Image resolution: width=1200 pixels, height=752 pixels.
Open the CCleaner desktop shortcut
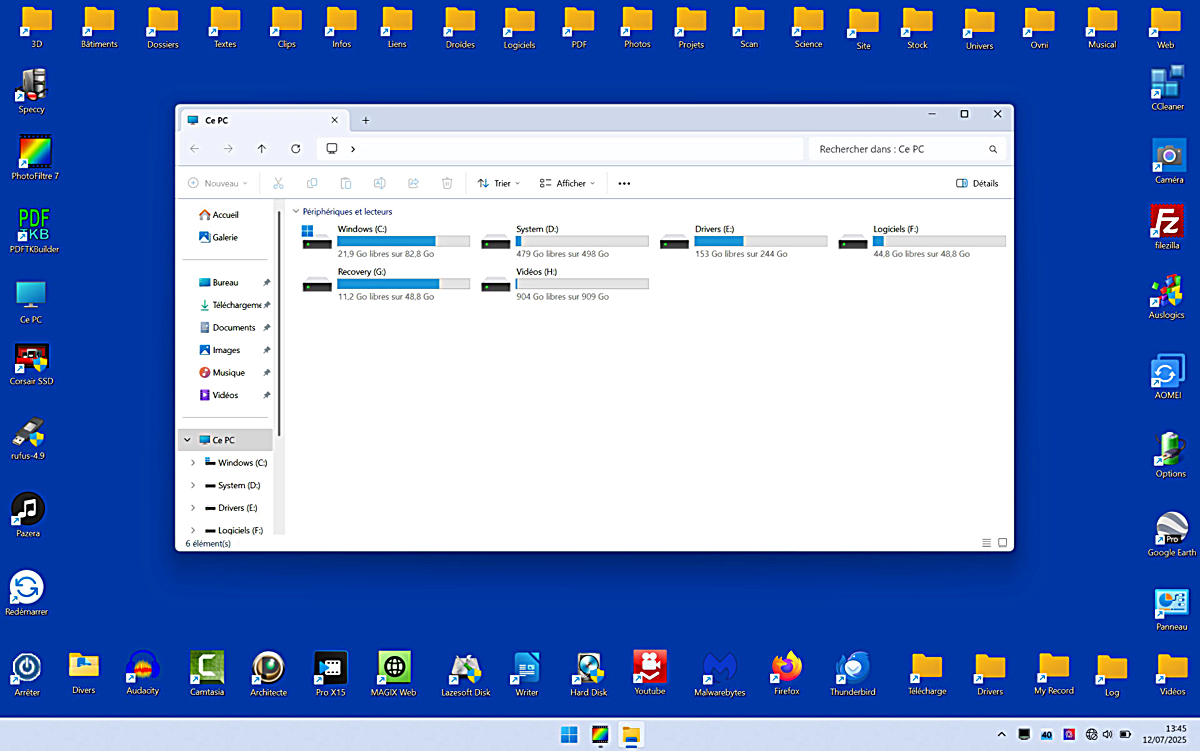pyautogui.click(x=1166, y=84)
